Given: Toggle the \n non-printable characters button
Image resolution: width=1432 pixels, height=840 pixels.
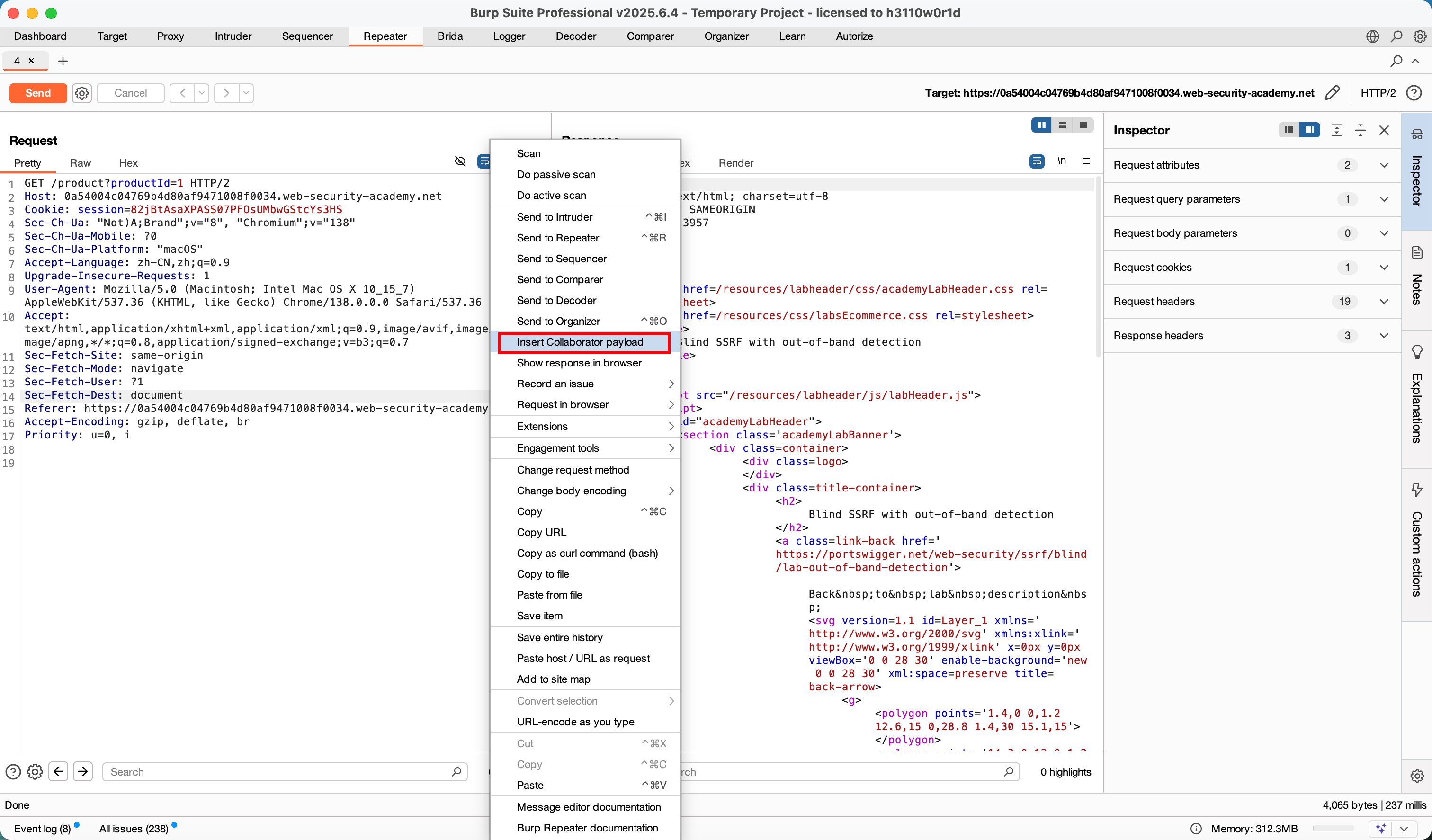Looking at the screenshot, I should click(x=1061, y=161).
